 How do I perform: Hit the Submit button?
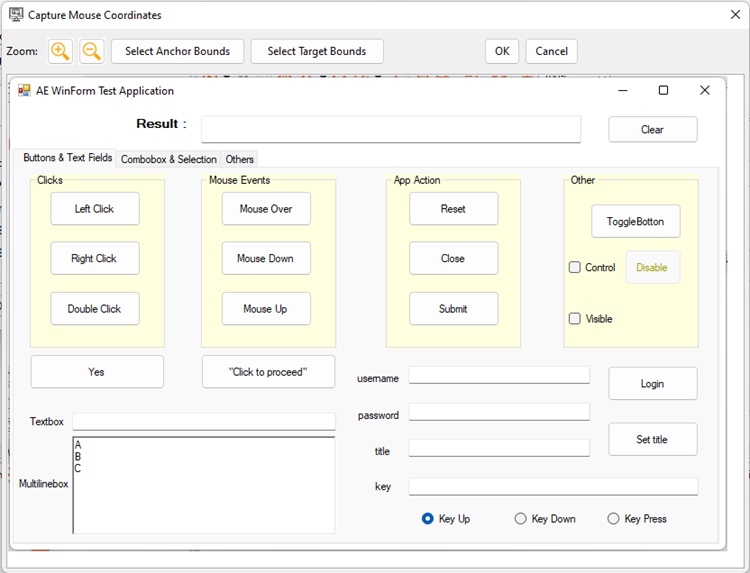click(453, 309)
